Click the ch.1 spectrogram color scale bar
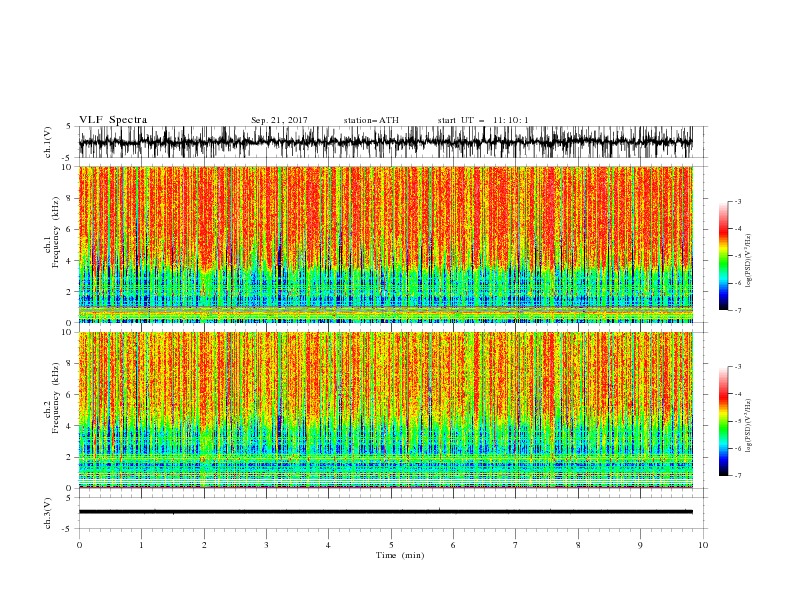 coord(723,256)
